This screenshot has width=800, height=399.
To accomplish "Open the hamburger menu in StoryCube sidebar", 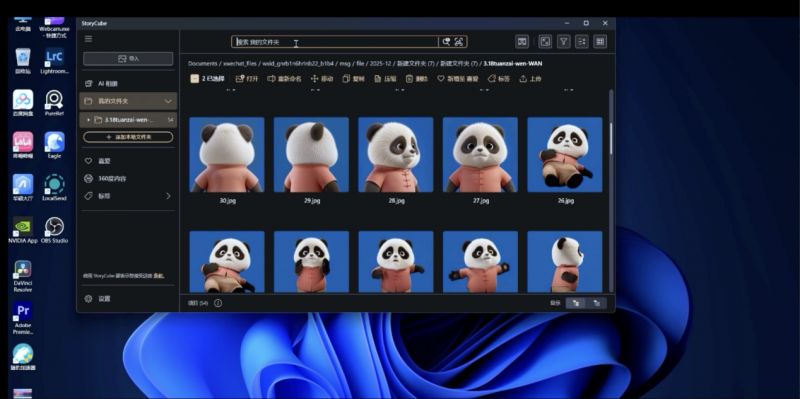I will (x=88, y=39).
